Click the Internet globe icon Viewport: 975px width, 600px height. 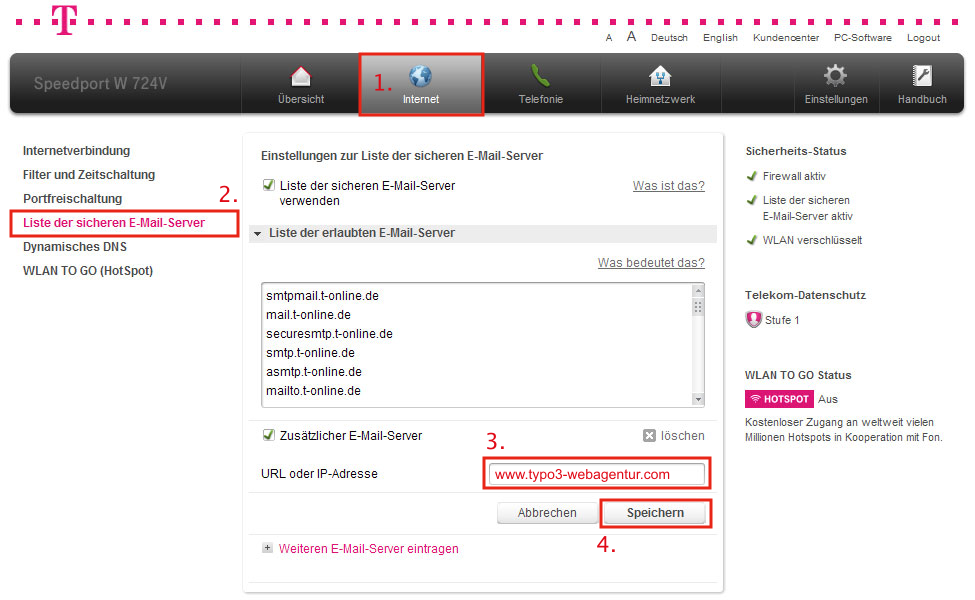[x=420, y=76]
